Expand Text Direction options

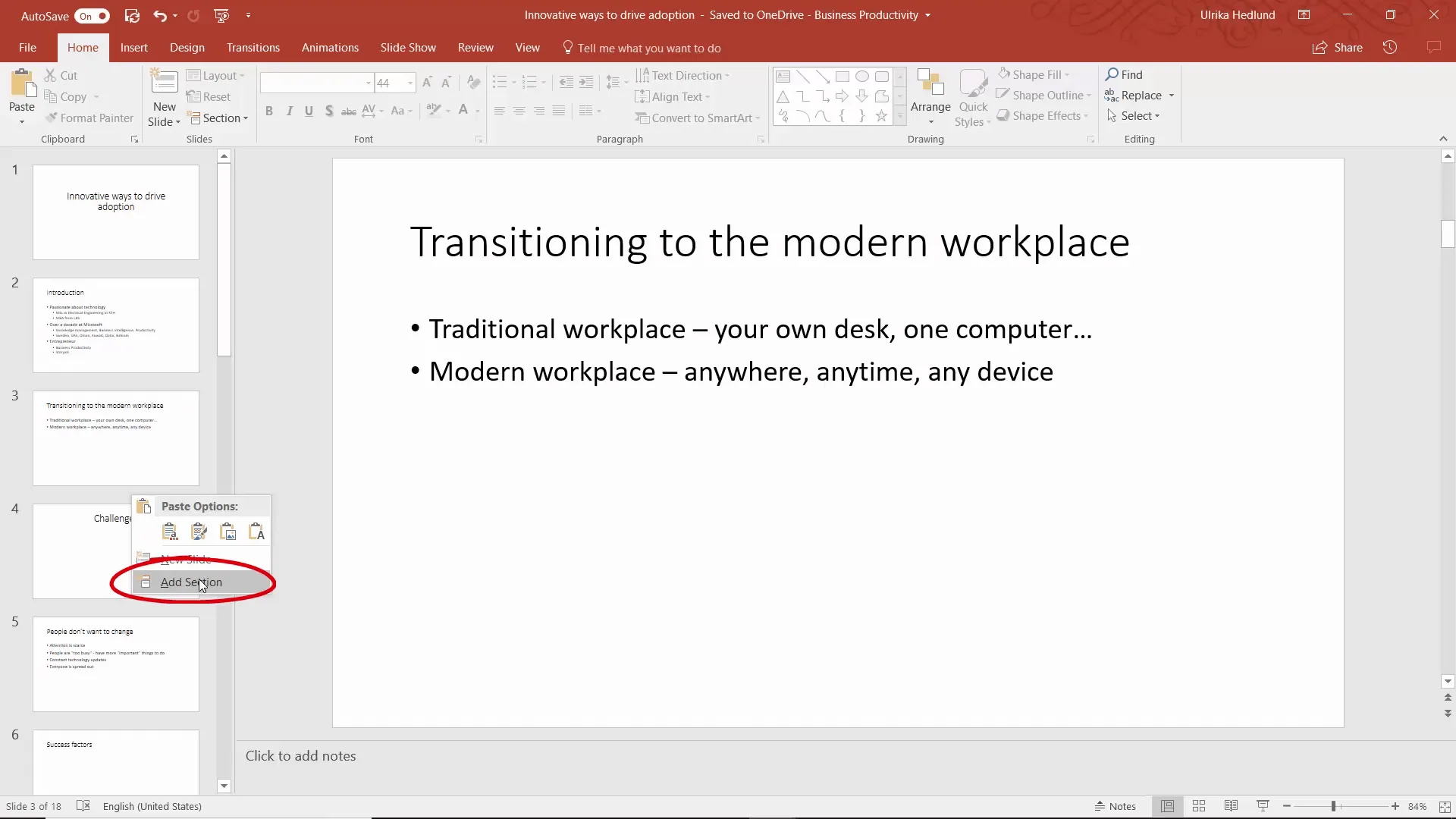[x=682, y=75]
